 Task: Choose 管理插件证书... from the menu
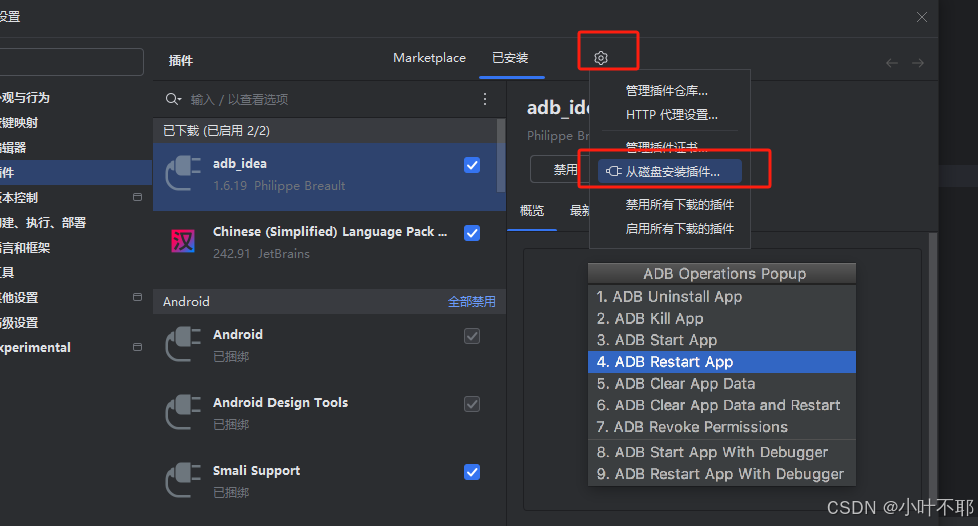click(666, 147)
